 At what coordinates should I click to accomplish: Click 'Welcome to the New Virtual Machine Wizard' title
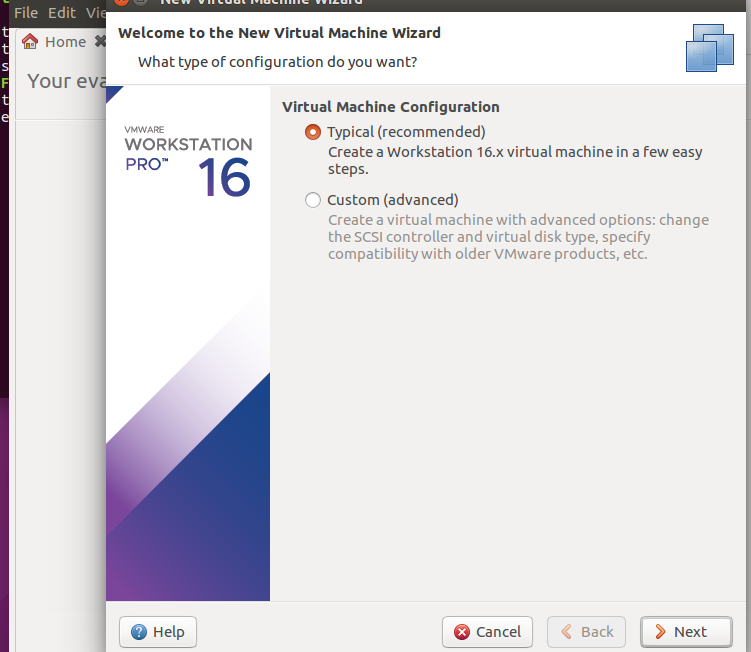[279, 33]
